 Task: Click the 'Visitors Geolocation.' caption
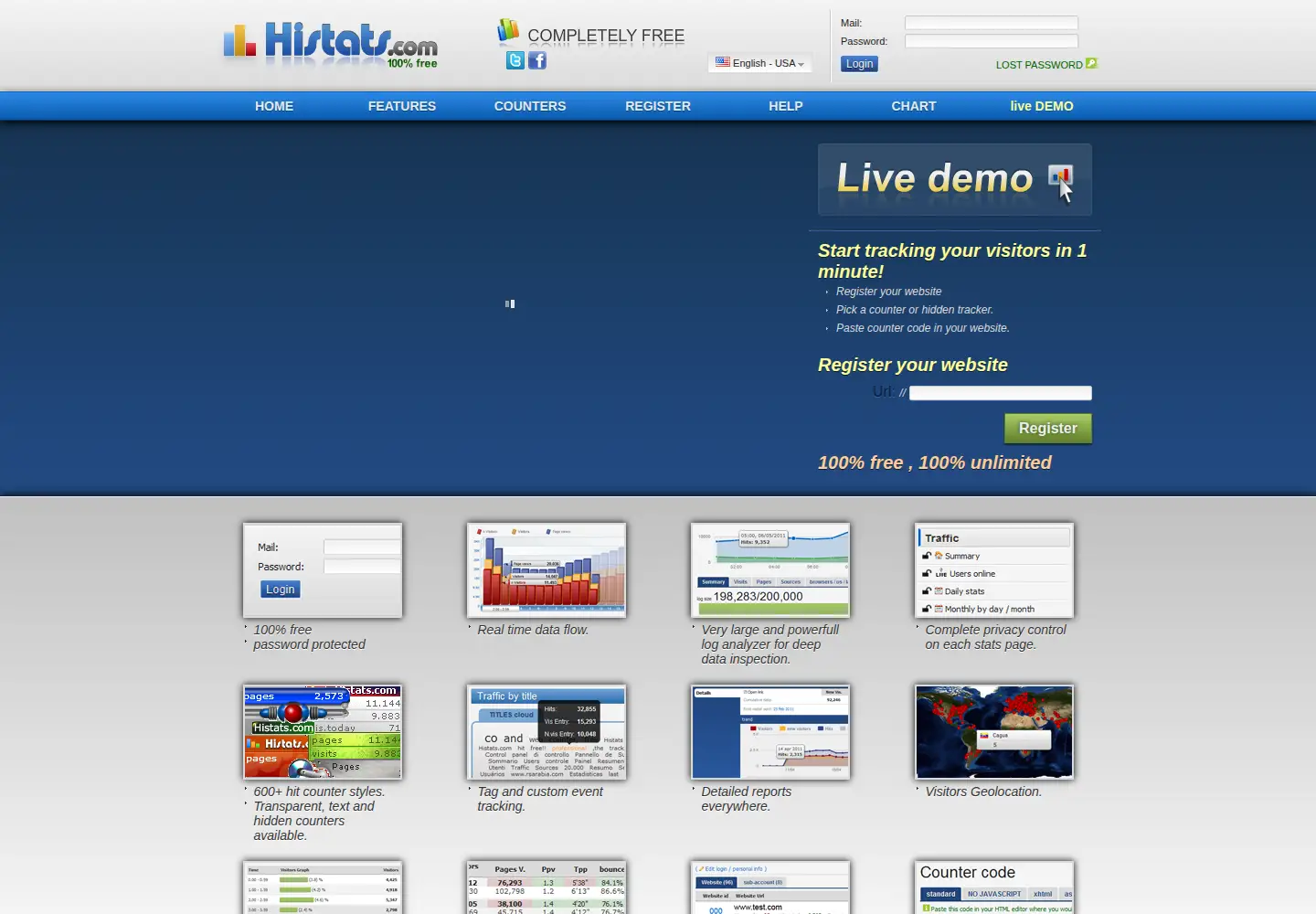point(983,792)
